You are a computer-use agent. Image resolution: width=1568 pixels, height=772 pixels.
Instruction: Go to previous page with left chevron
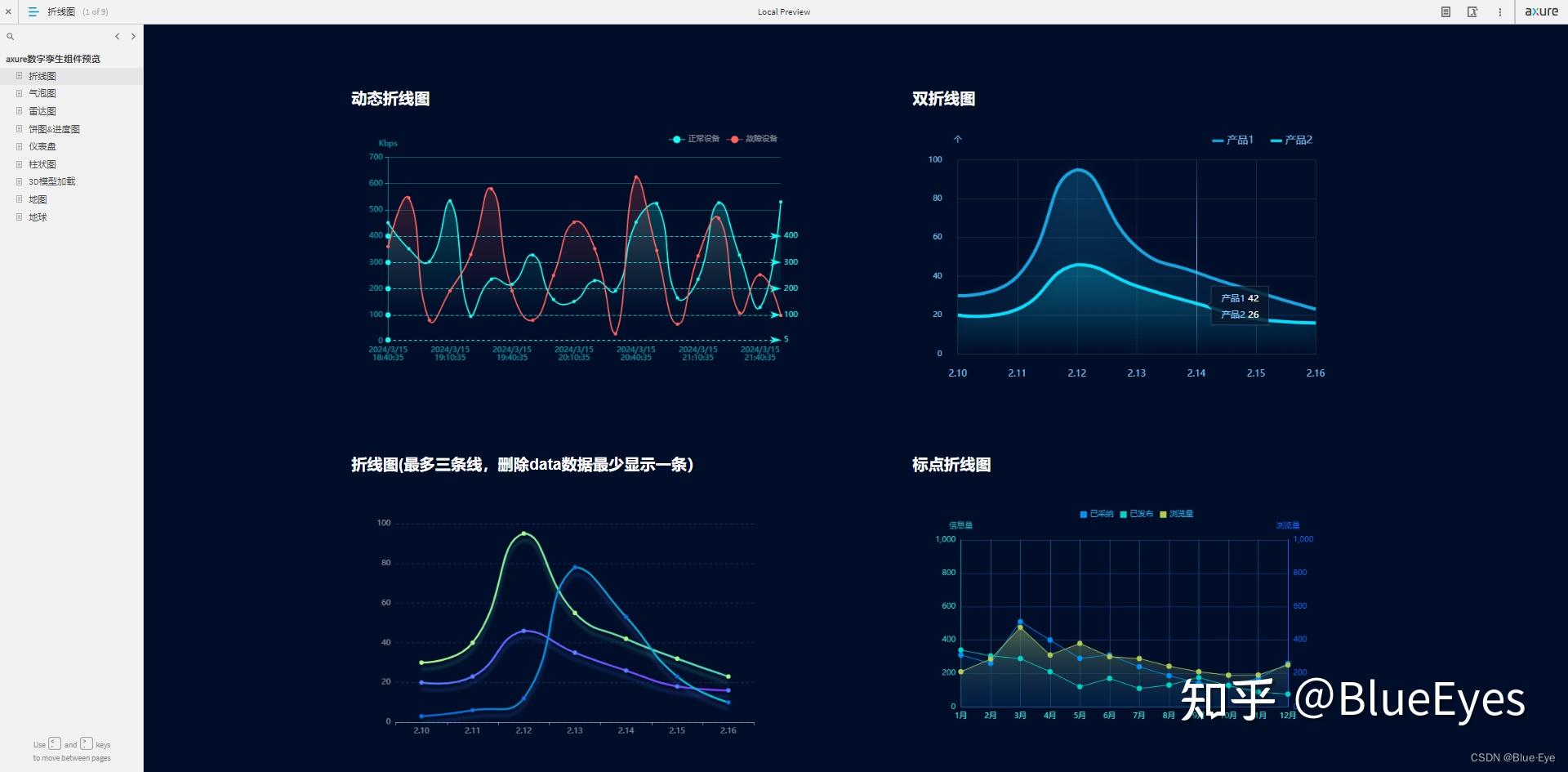(x=118, y=37)
